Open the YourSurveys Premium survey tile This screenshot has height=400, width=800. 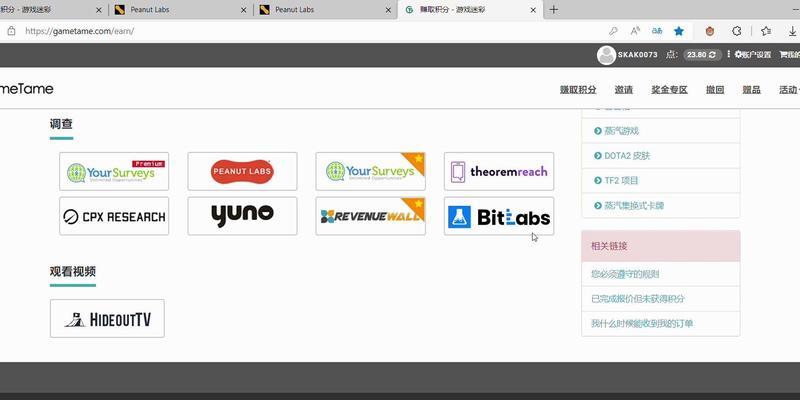[114, 171]
